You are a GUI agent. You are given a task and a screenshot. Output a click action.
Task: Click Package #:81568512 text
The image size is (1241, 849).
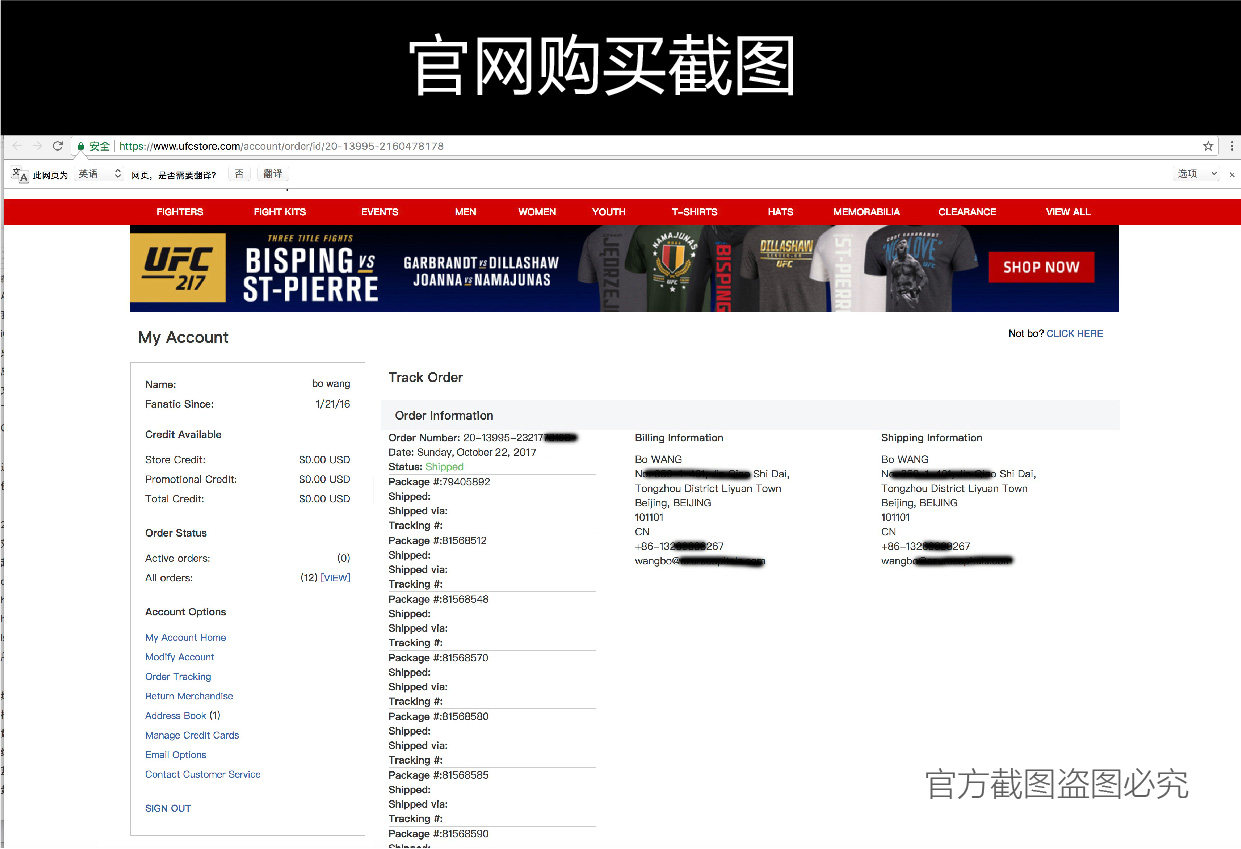click(x=438, y=541)
